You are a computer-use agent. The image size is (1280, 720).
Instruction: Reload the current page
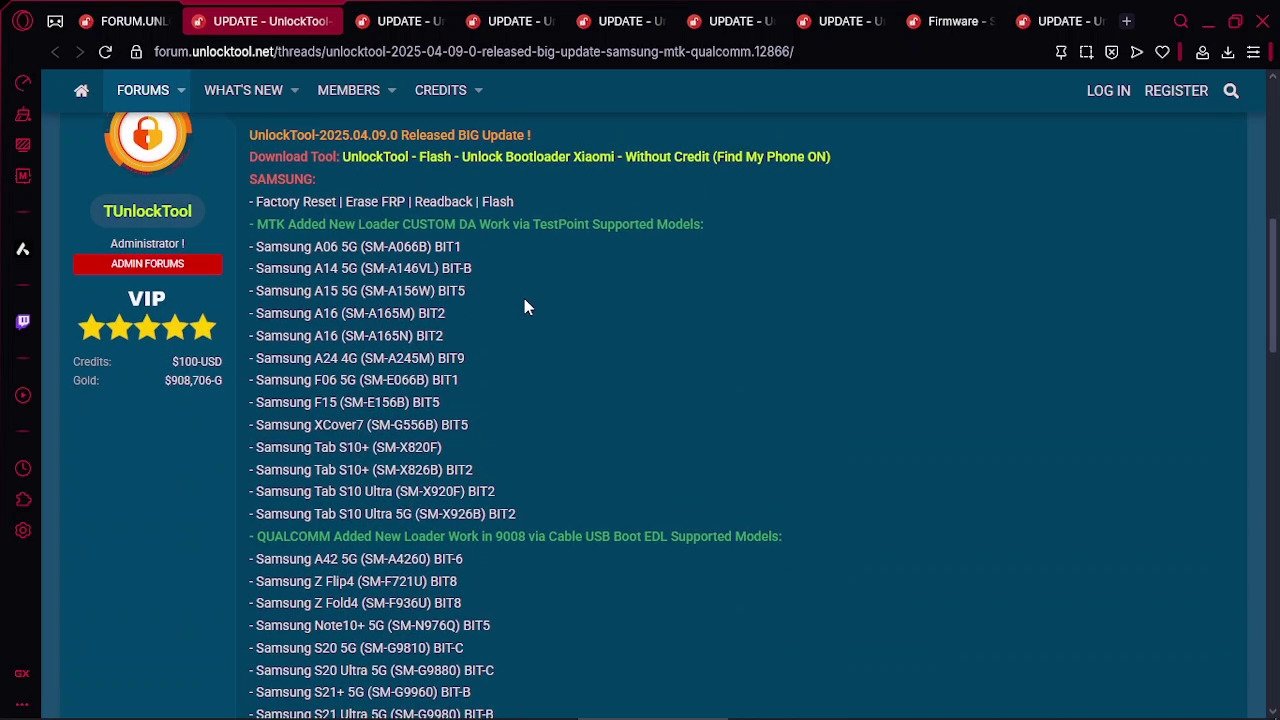[x=105, y=52]
